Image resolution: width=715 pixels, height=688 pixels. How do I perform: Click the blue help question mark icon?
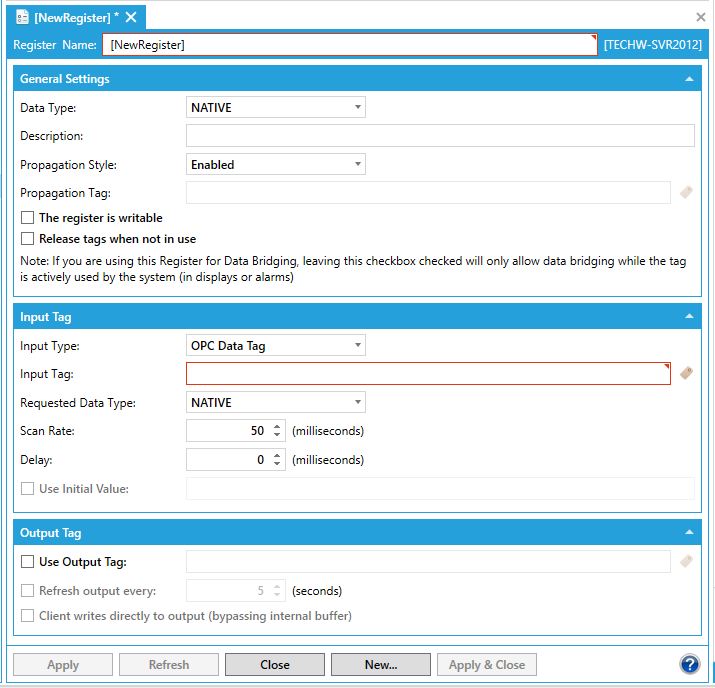pos(689,665)
